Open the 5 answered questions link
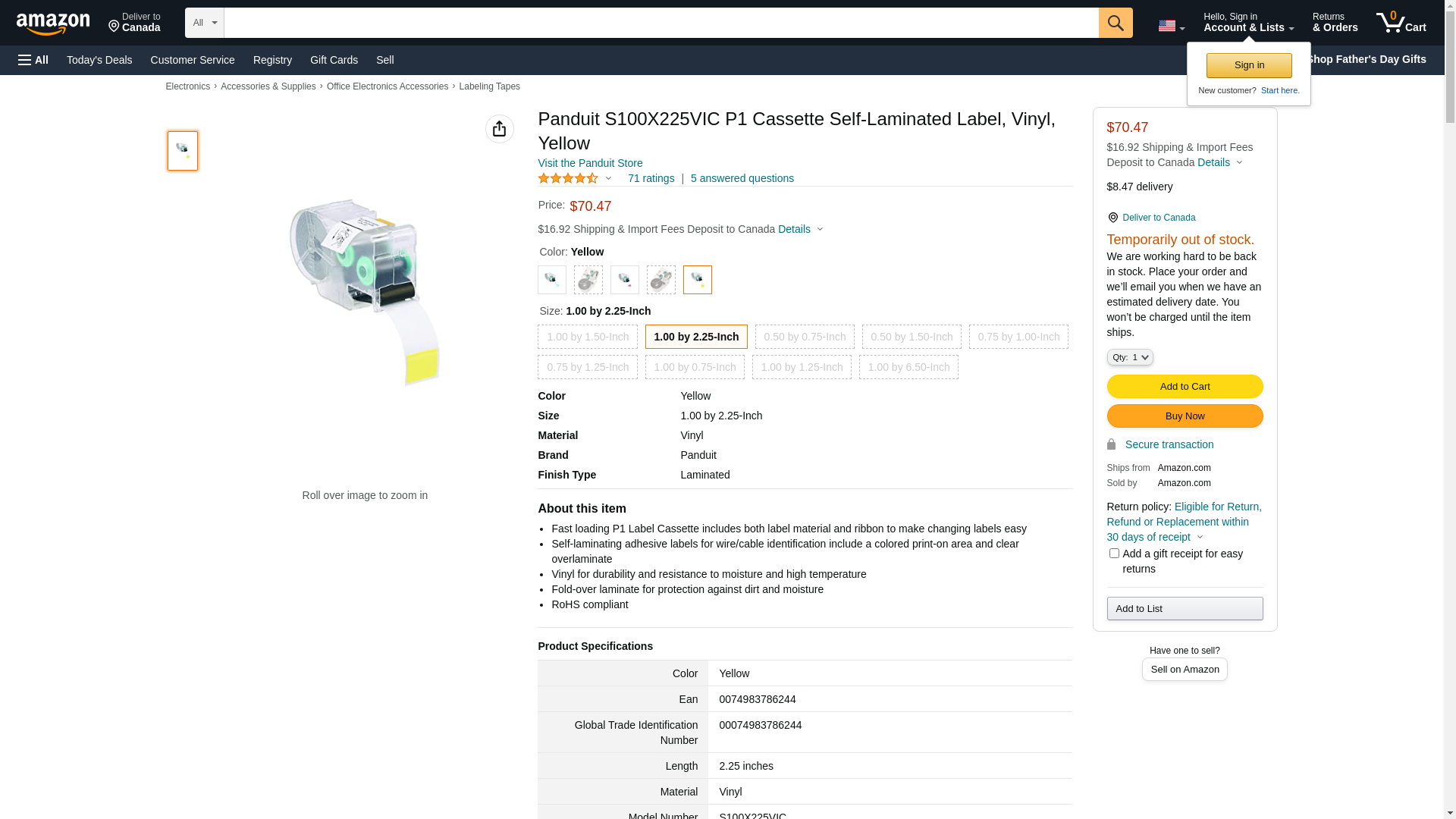 (742, 178)
